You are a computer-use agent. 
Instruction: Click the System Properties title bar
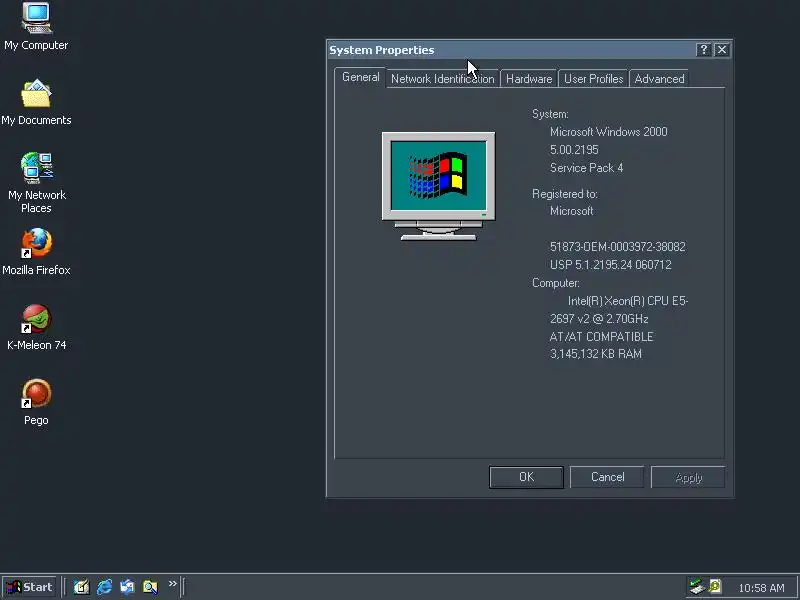click(x=510, y=50)
